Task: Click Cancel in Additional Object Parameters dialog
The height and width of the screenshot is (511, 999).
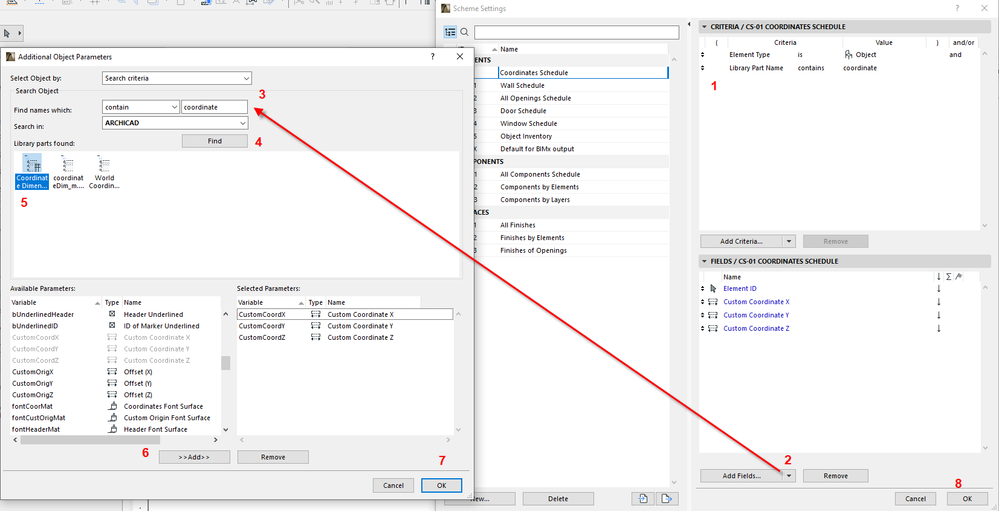Action: [394, 486]
